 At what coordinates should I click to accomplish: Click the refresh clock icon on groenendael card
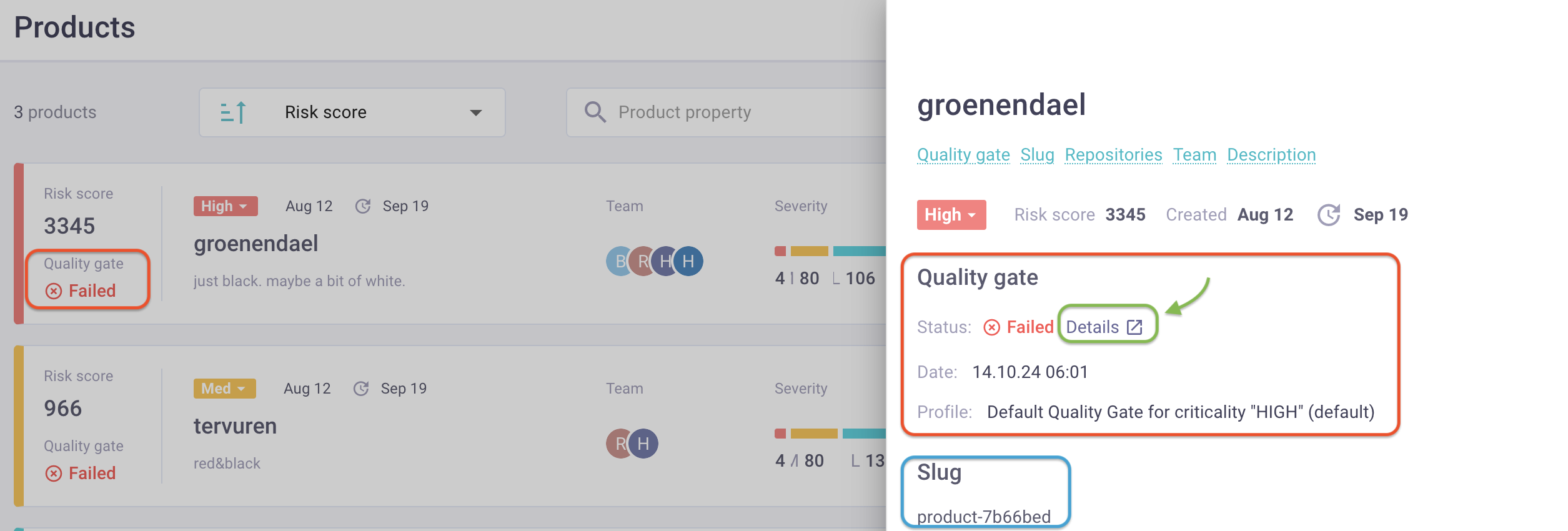pyautogui.click(x=363, y=206)
